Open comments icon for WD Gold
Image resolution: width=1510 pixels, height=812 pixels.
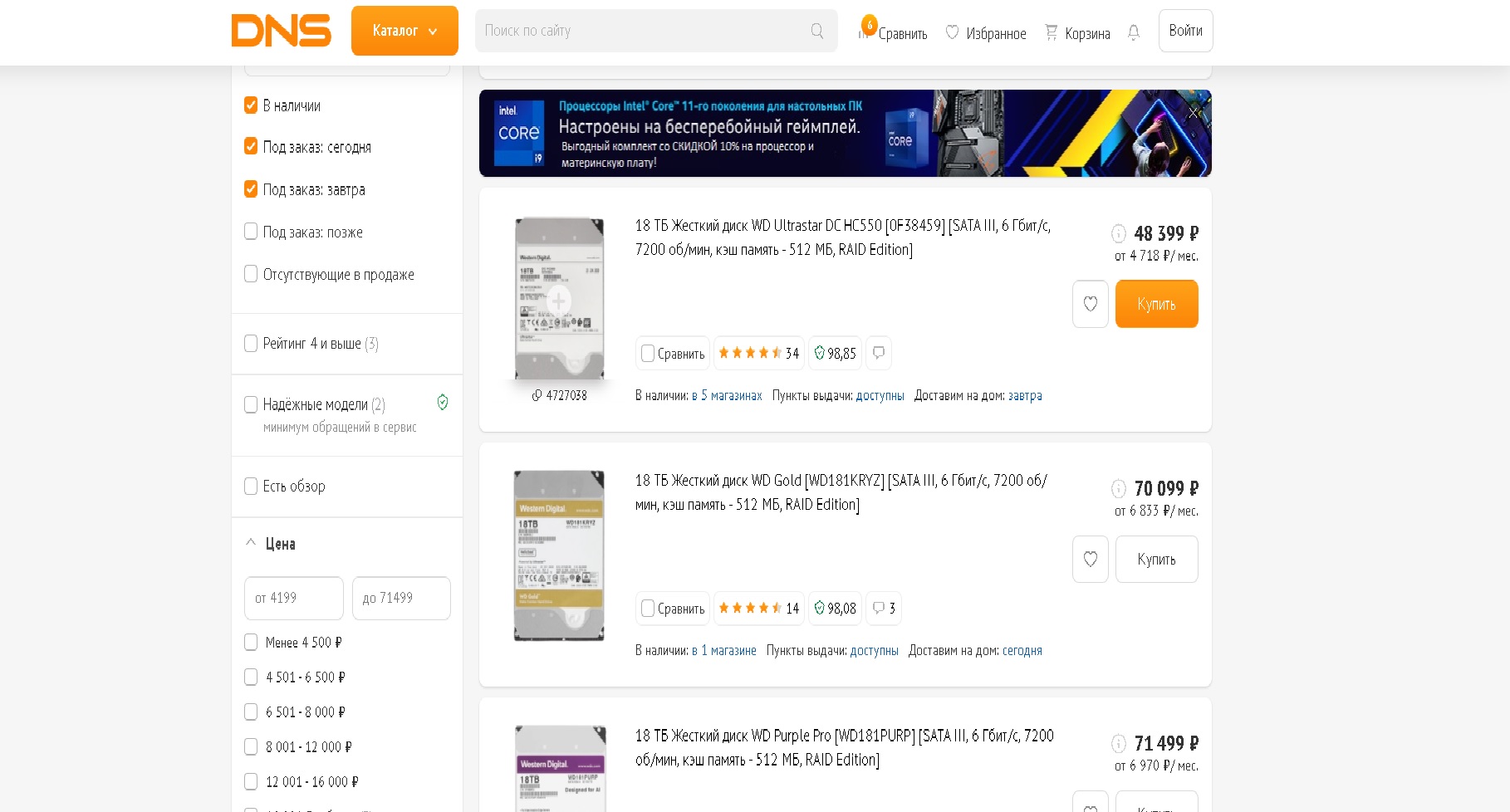[884, 609]
